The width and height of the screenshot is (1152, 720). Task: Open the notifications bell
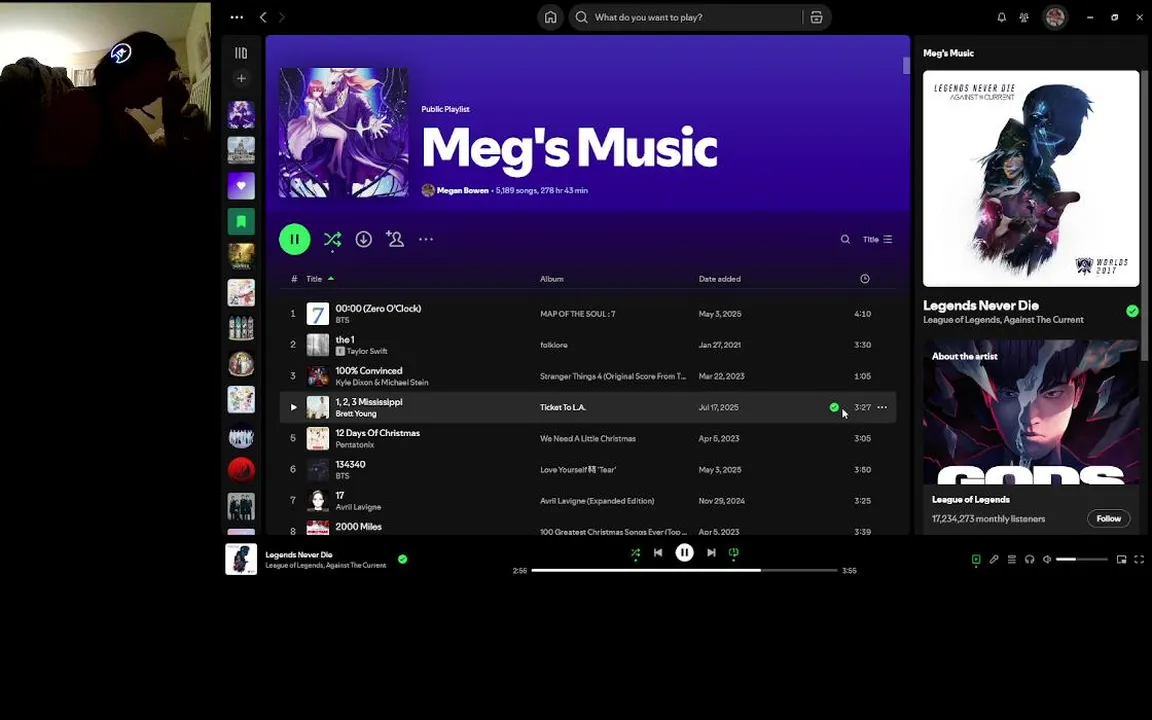tap(1001, 17)
